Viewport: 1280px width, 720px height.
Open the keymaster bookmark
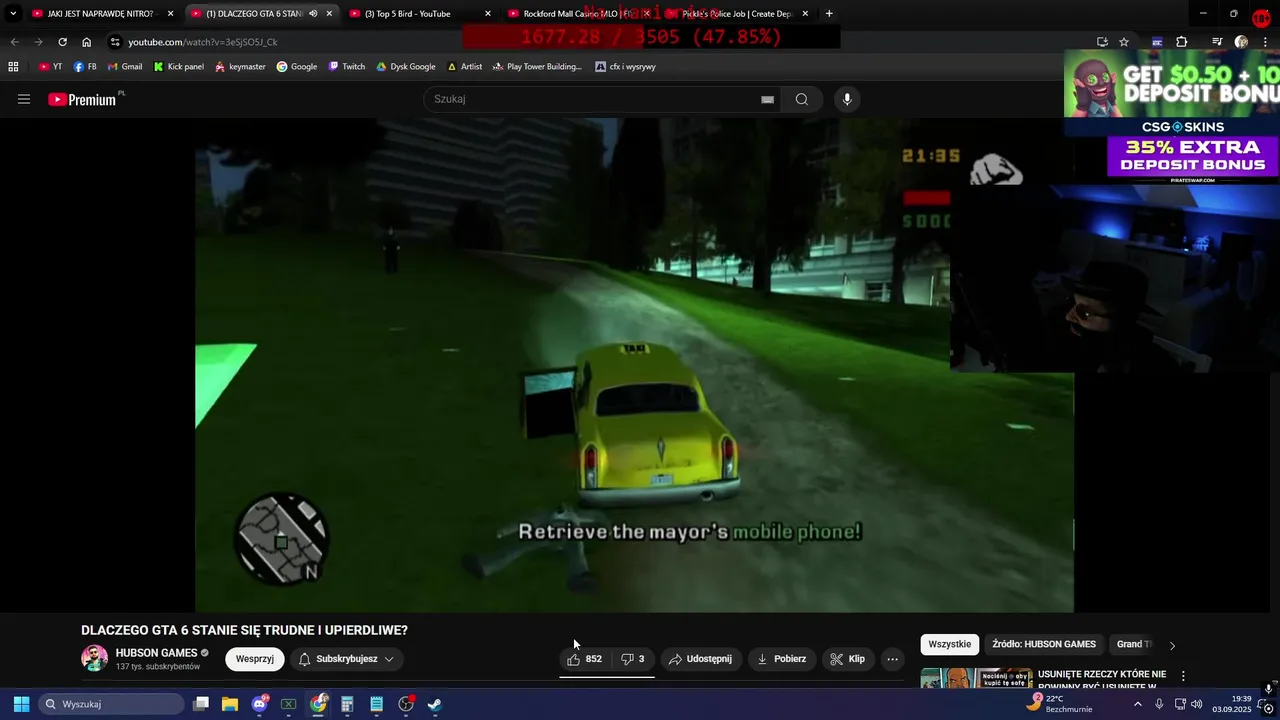[240, 67]
